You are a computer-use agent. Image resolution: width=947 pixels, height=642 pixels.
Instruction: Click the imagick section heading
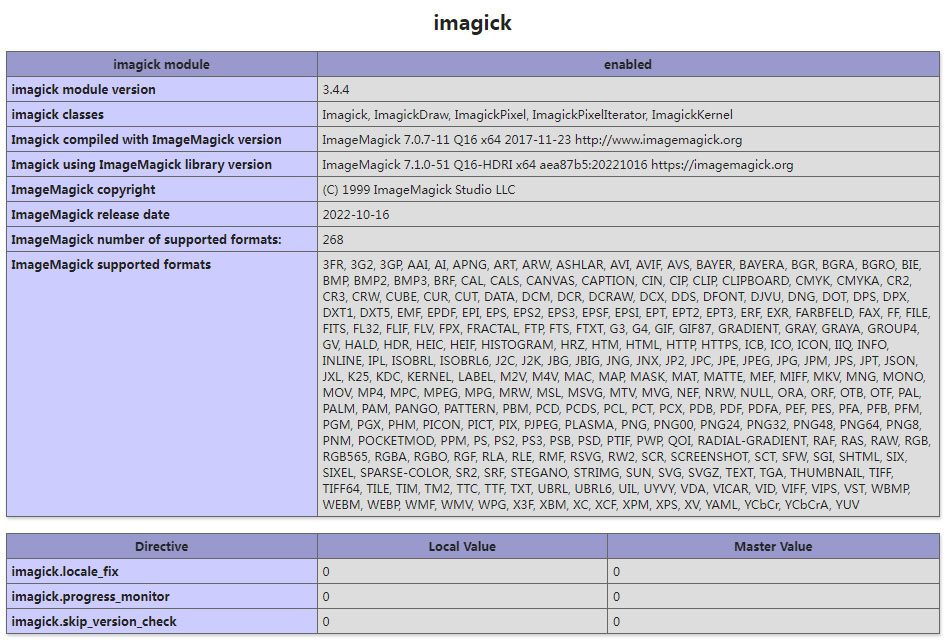[472, 23]
